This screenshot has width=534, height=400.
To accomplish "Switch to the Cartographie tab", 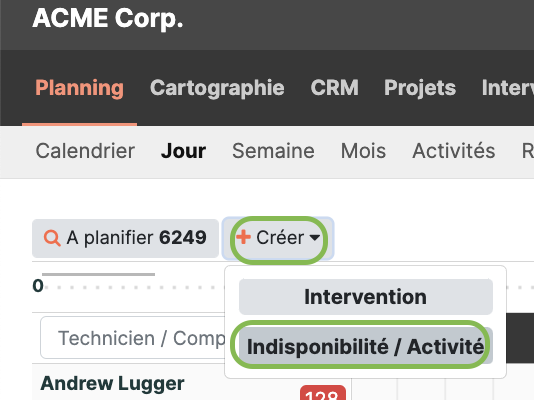I will pos(217,88).
